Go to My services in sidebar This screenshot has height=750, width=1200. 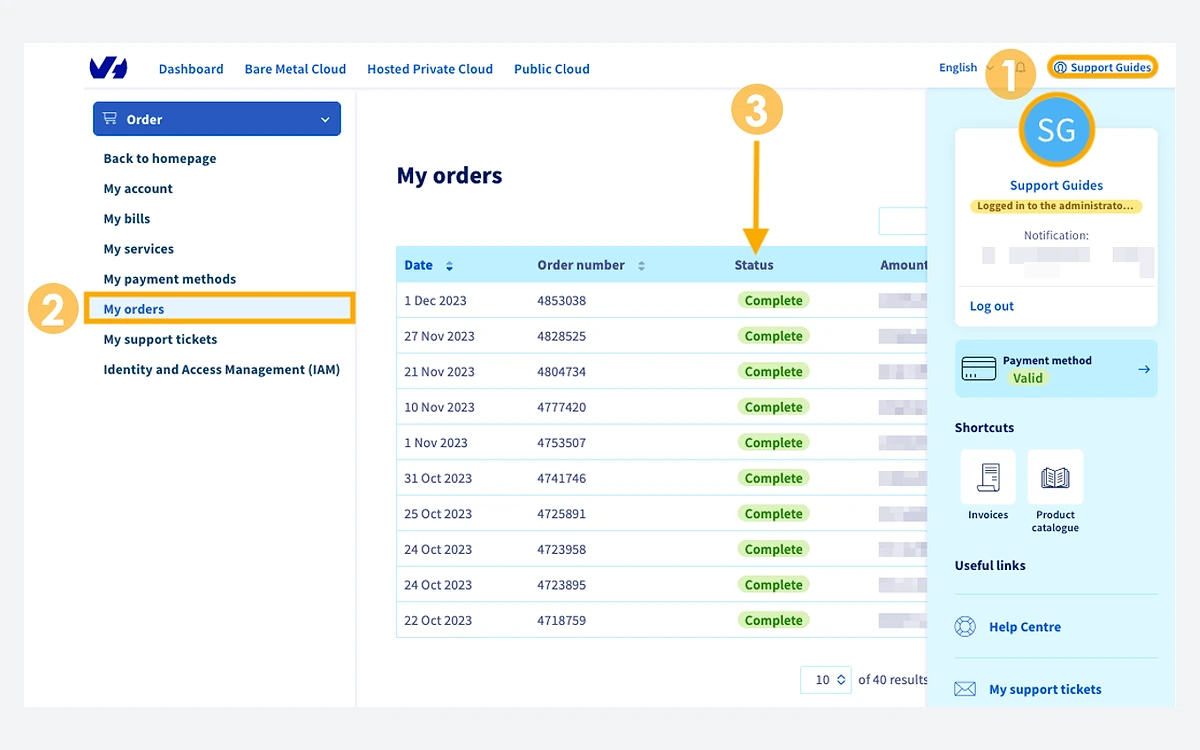point(139,248)
